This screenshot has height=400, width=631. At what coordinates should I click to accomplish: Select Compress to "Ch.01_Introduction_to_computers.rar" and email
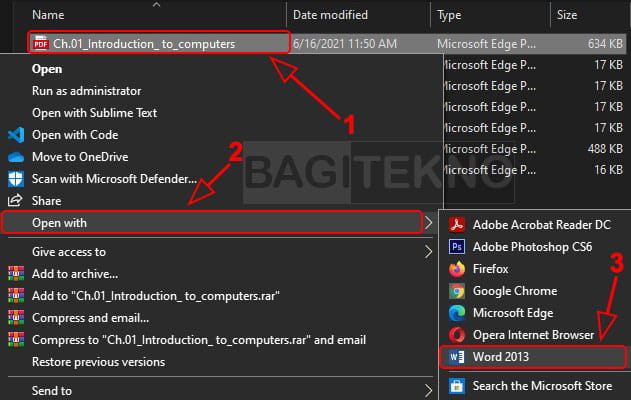[199, 340]
